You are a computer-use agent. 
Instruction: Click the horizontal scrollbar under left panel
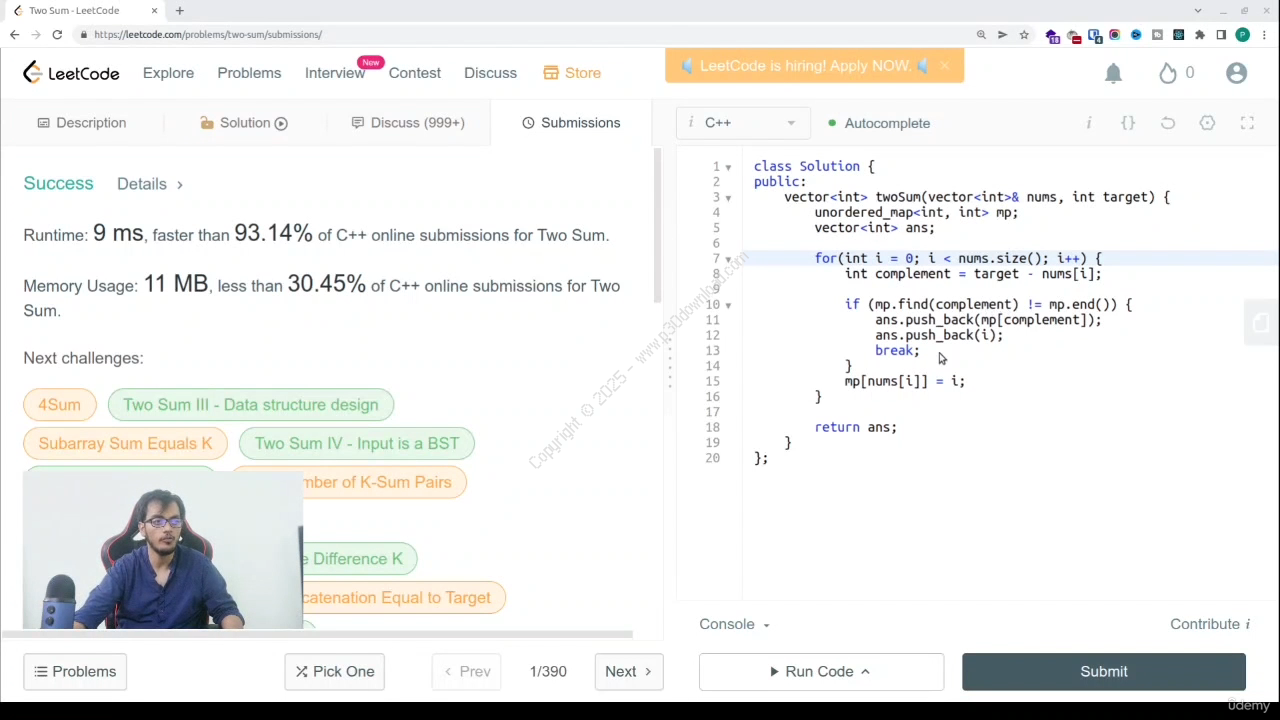coord(316,634)
